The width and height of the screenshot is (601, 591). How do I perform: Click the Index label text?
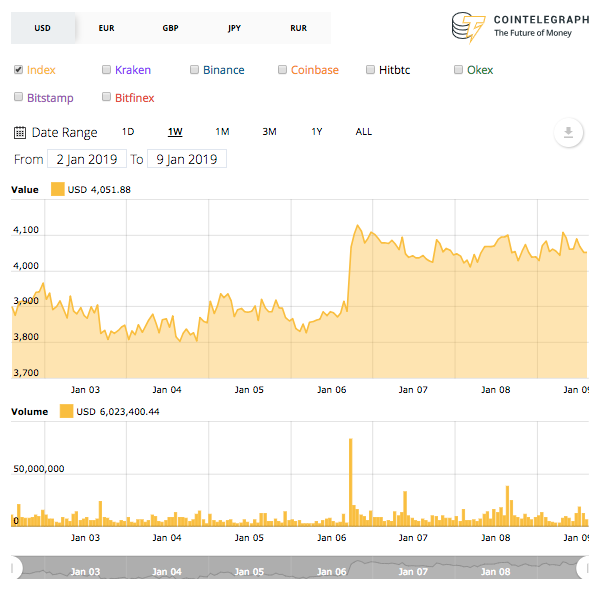click(x=41, y=70)
